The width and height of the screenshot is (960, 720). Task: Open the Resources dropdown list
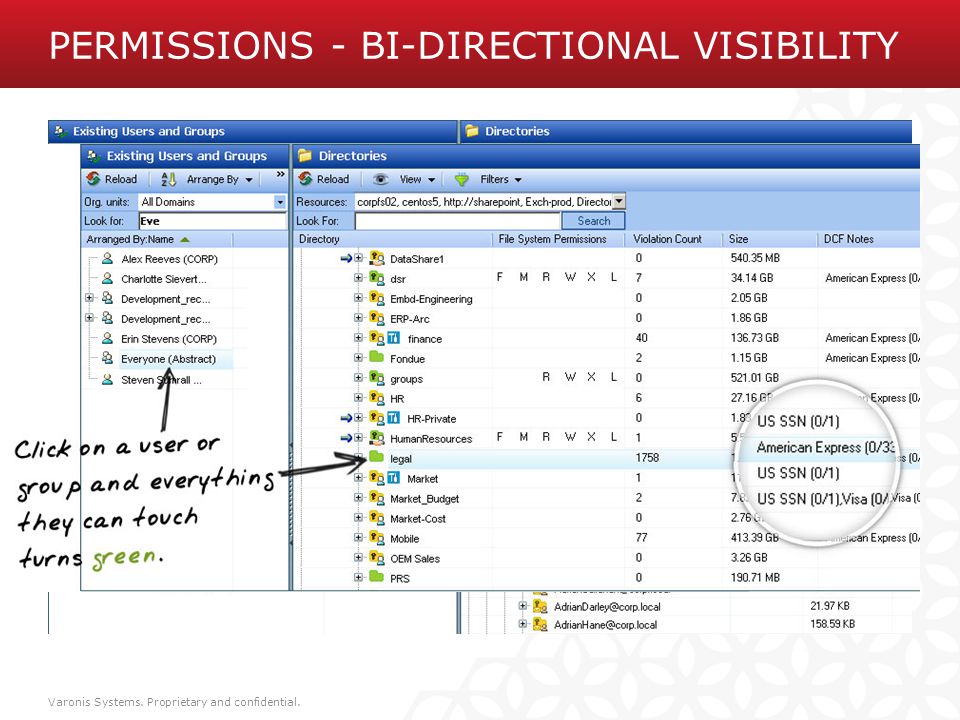pos(619,201)
